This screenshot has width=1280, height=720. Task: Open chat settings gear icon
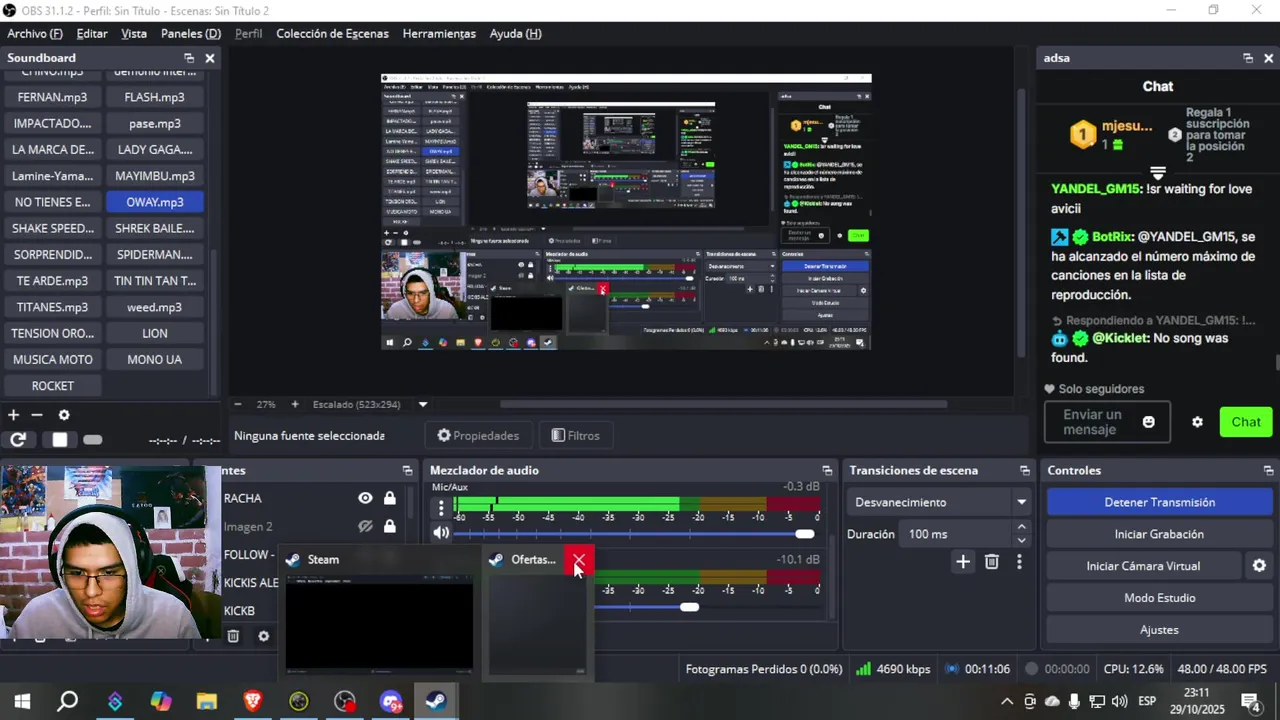coord(1197,422)
